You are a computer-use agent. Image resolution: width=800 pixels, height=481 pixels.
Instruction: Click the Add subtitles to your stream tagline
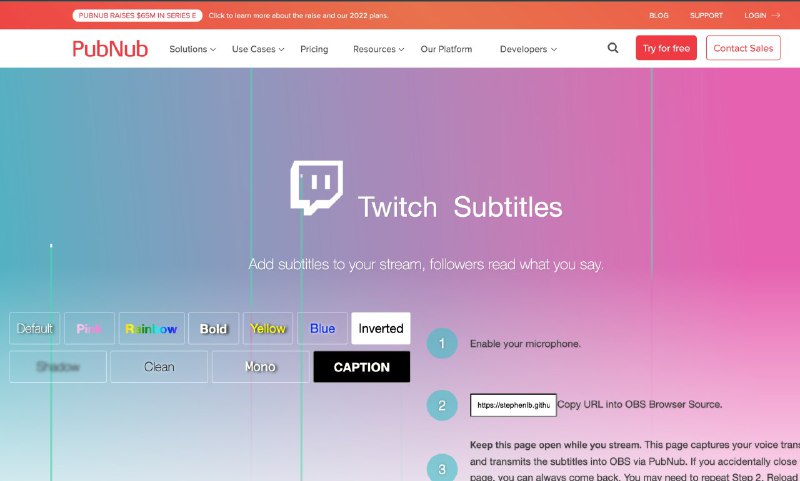click(x=426, y=264)
